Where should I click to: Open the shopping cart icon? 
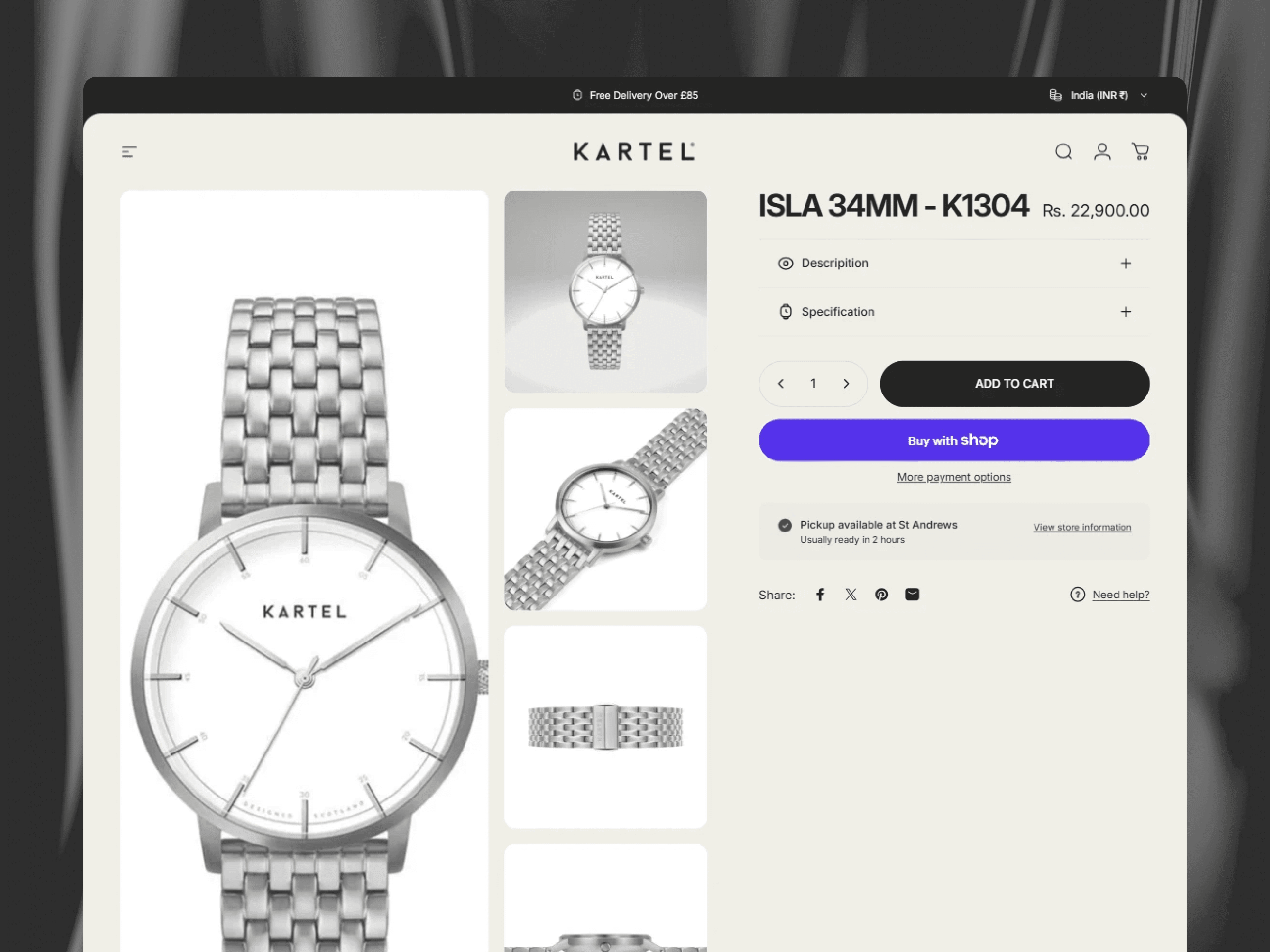pyautogui.click(x=1140, y=152)
